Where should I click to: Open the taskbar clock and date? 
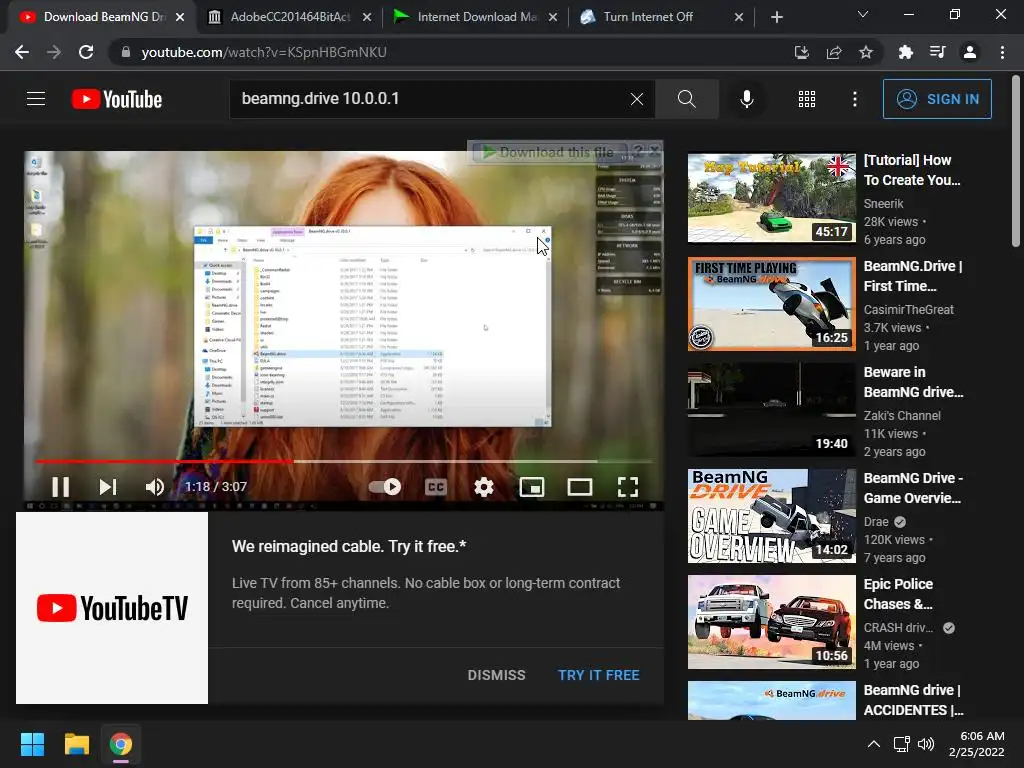[x=977, y=744]
